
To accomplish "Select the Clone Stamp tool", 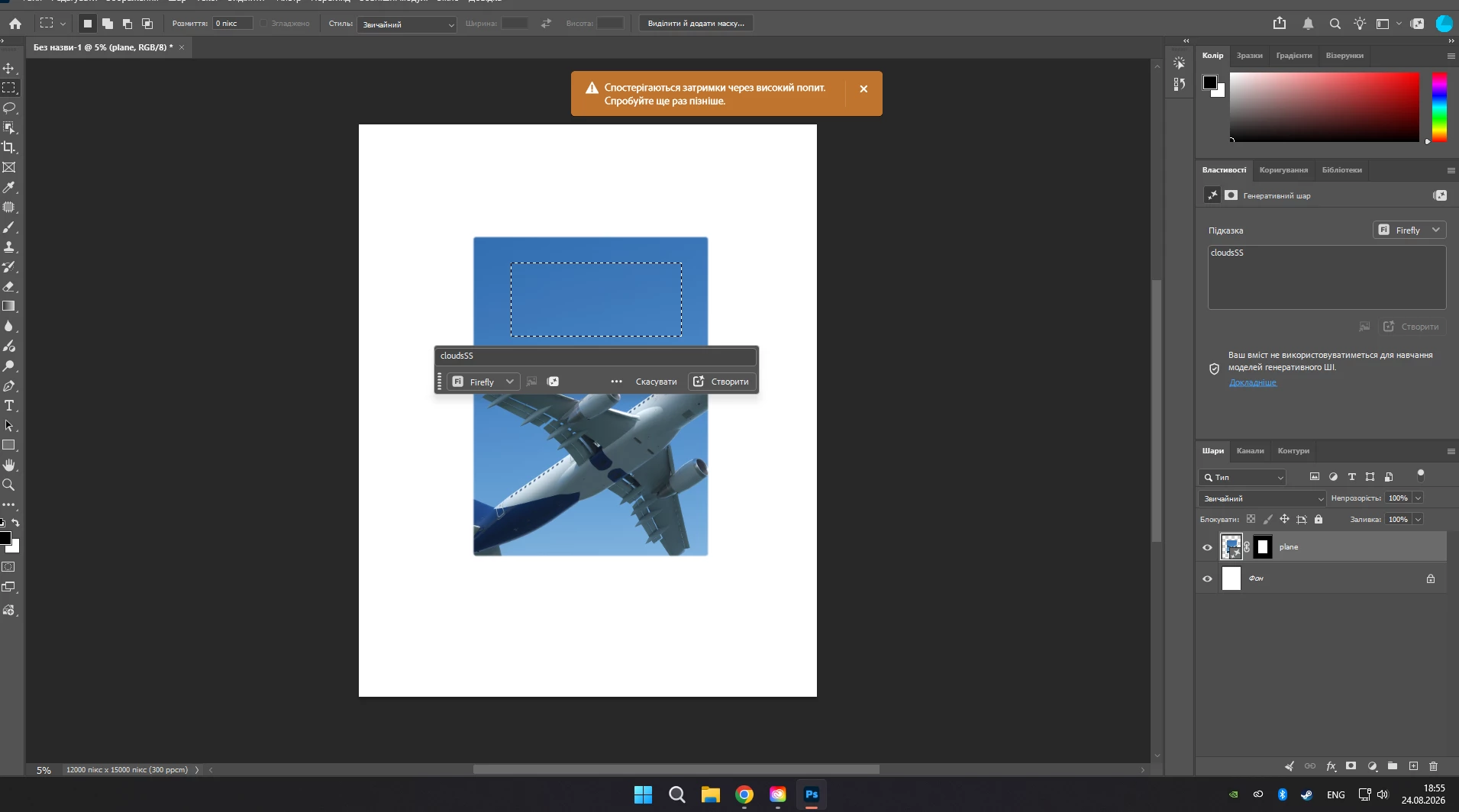I will [x=9, y=247].
